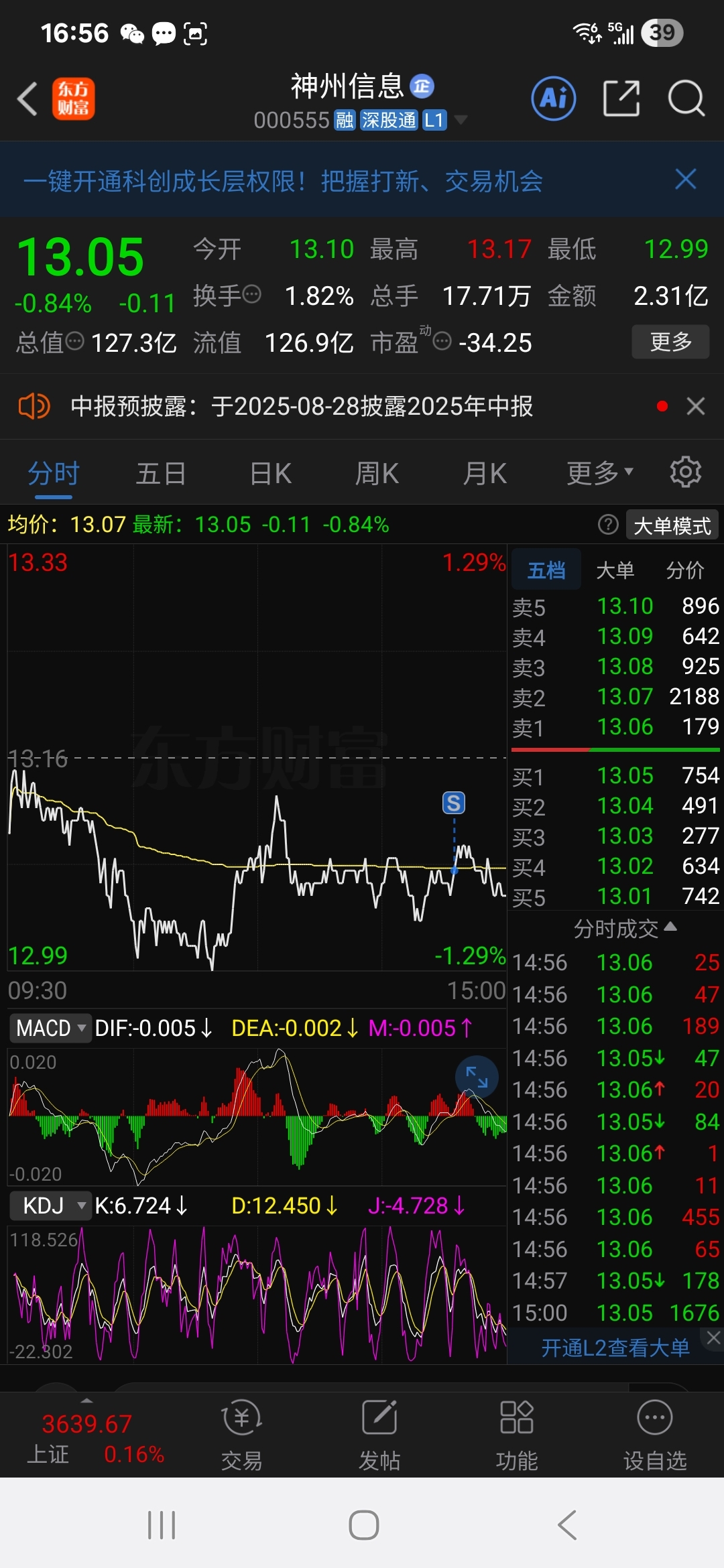Tap the info icon next to 市盈
The height and width of the screenshot is (1568, 724).
coord(442,342)
